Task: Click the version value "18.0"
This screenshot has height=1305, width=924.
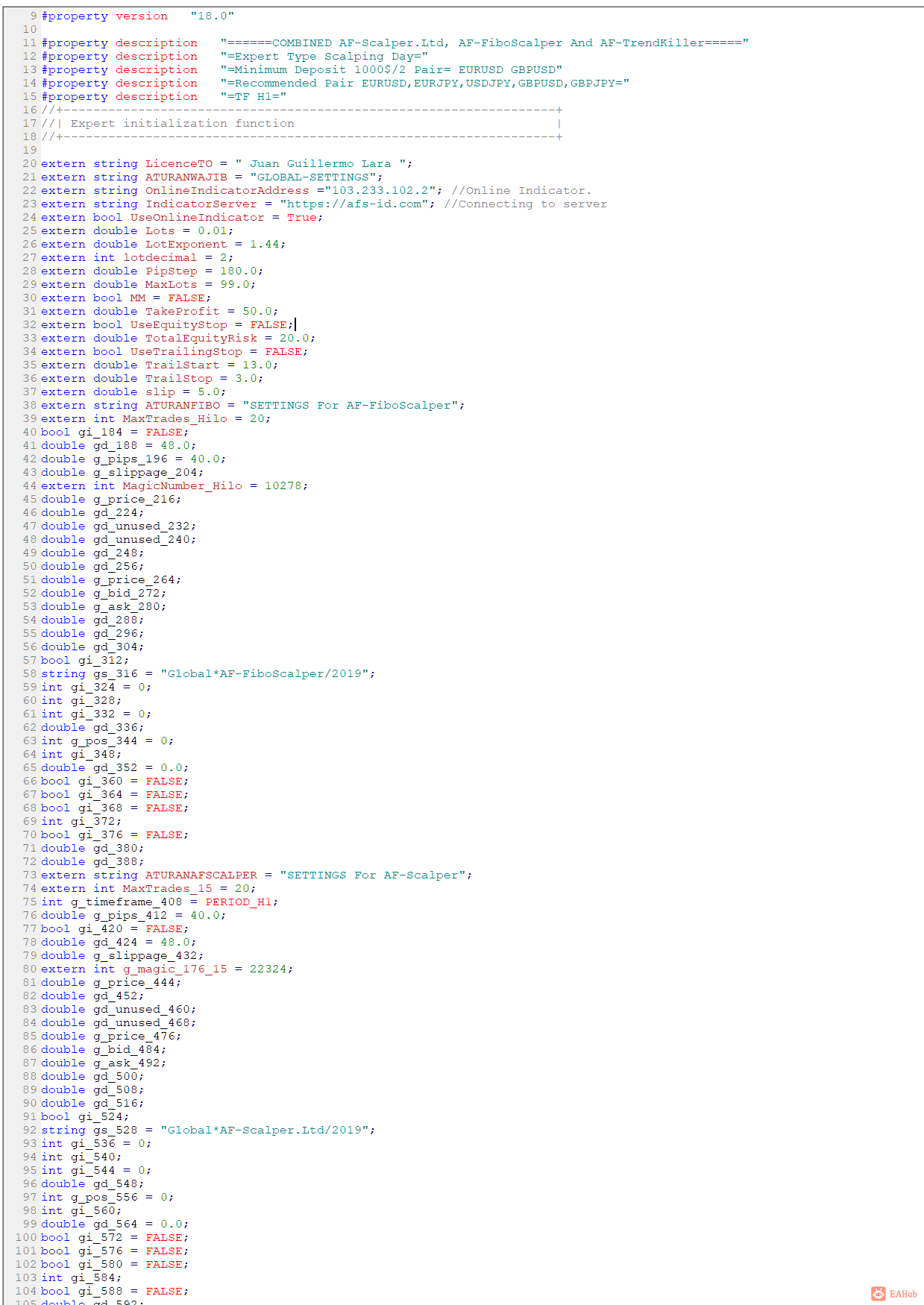Action: click(213, 16)
